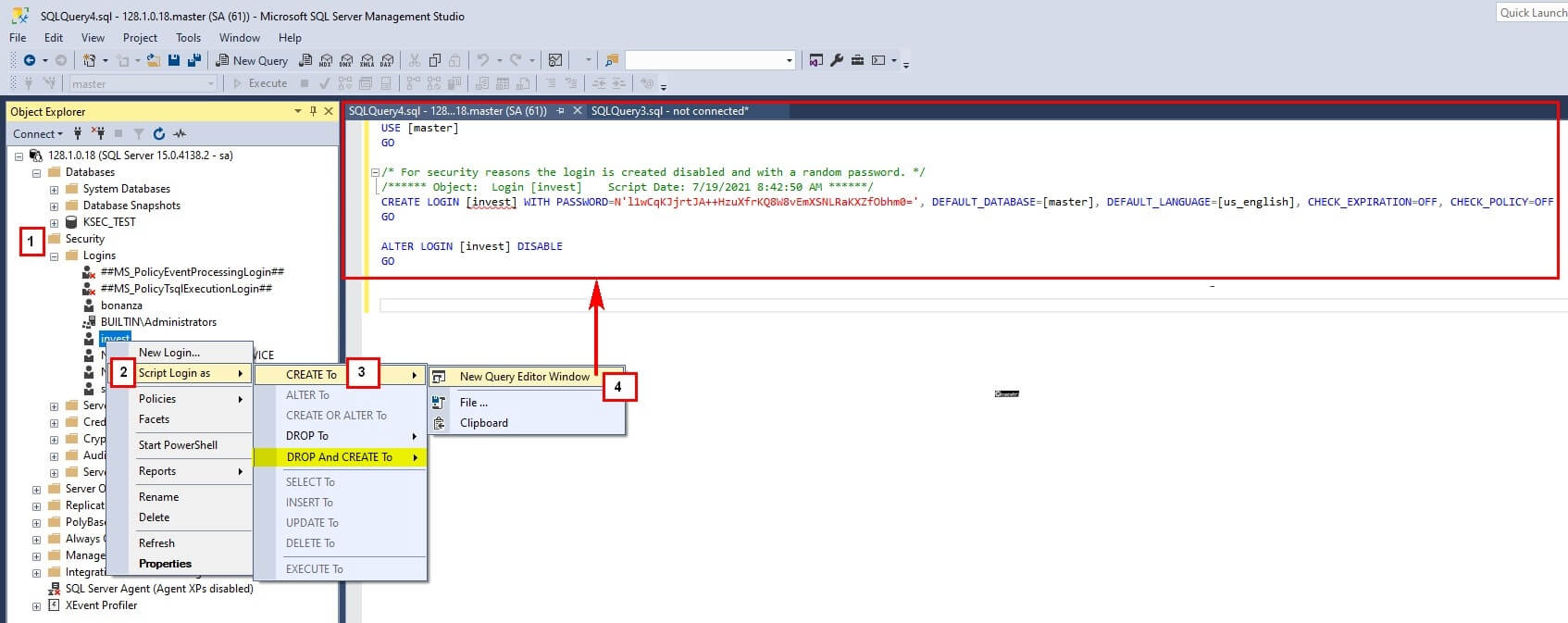Open the search combo box in the toolbar
Viewport: 1568px width, 623px height.
pyautogui.click(x=711, y=60)
